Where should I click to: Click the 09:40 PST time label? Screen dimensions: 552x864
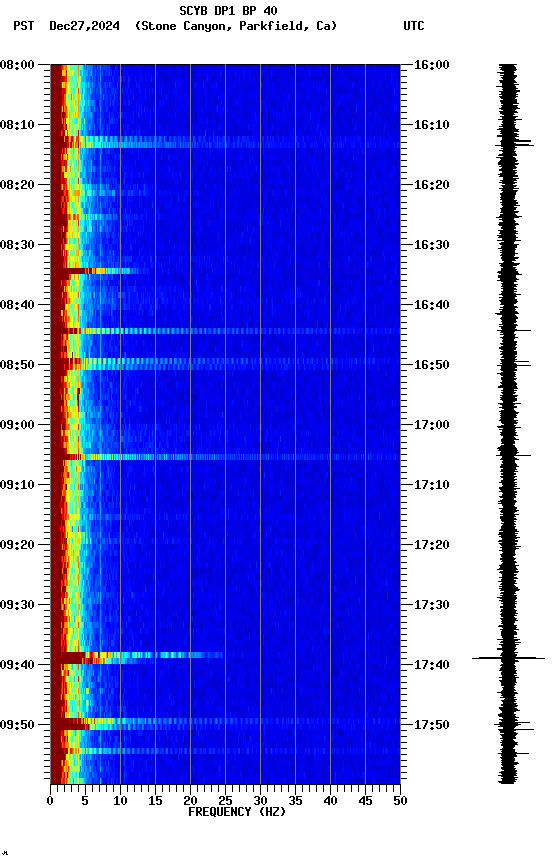[x=17, y=665]
